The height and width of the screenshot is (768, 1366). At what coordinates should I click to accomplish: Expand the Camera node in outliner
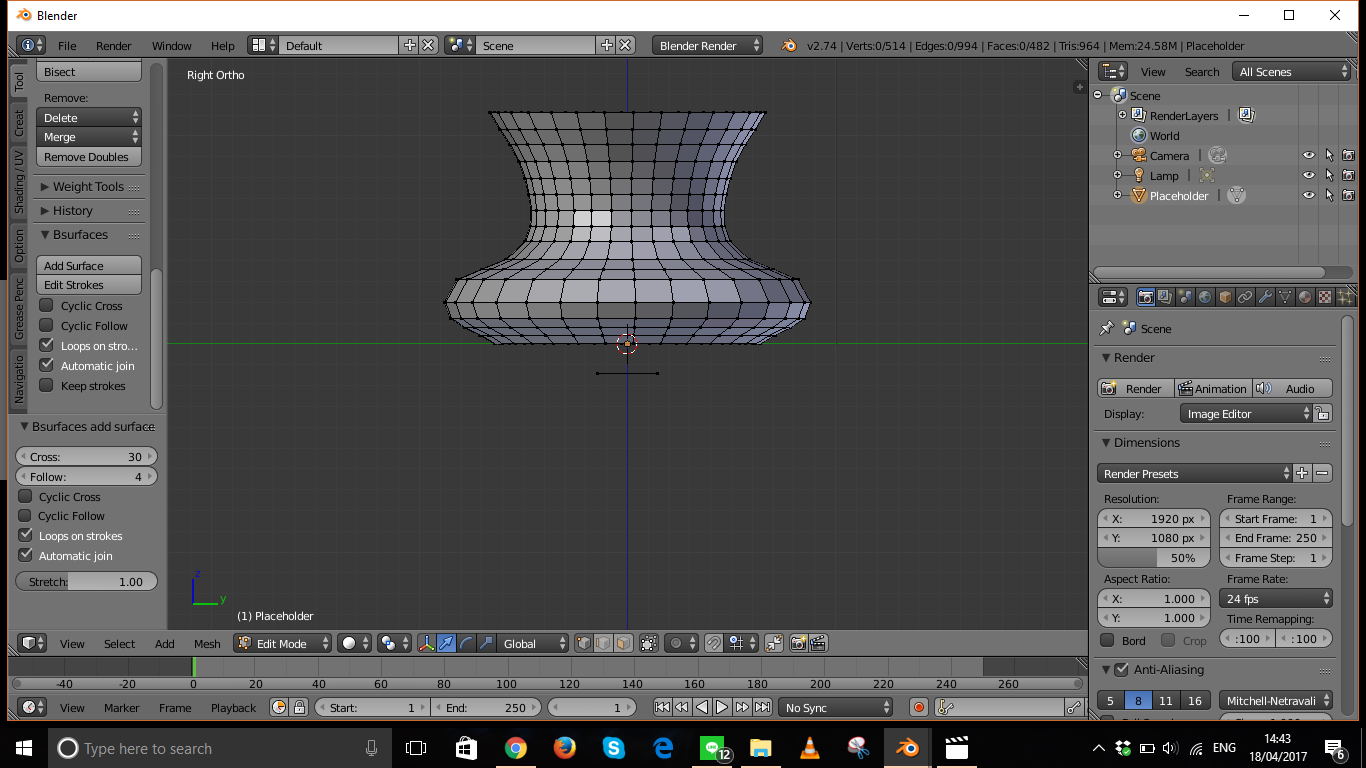click(x=1117, y=155)
